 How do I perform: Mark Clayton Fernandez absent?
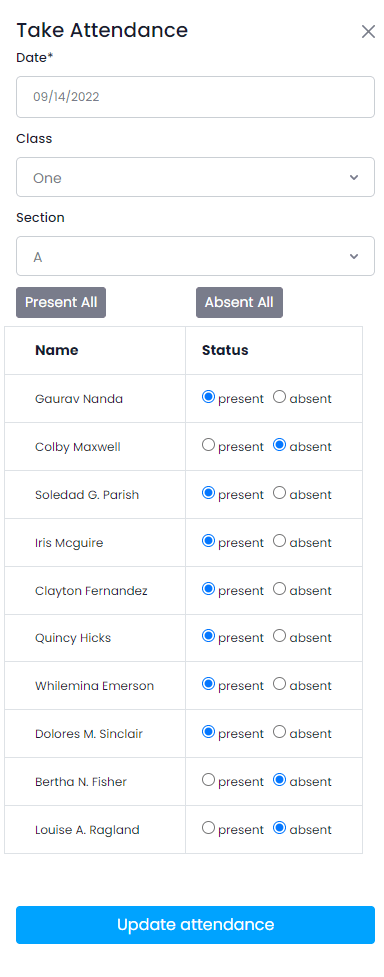pyautogui.click(x=280, y=589)
